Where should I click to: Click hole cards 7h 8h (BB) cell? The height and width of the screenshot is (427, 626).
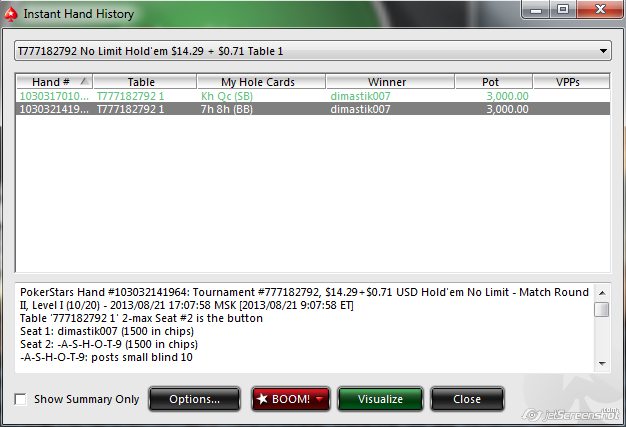coord(226,109)
